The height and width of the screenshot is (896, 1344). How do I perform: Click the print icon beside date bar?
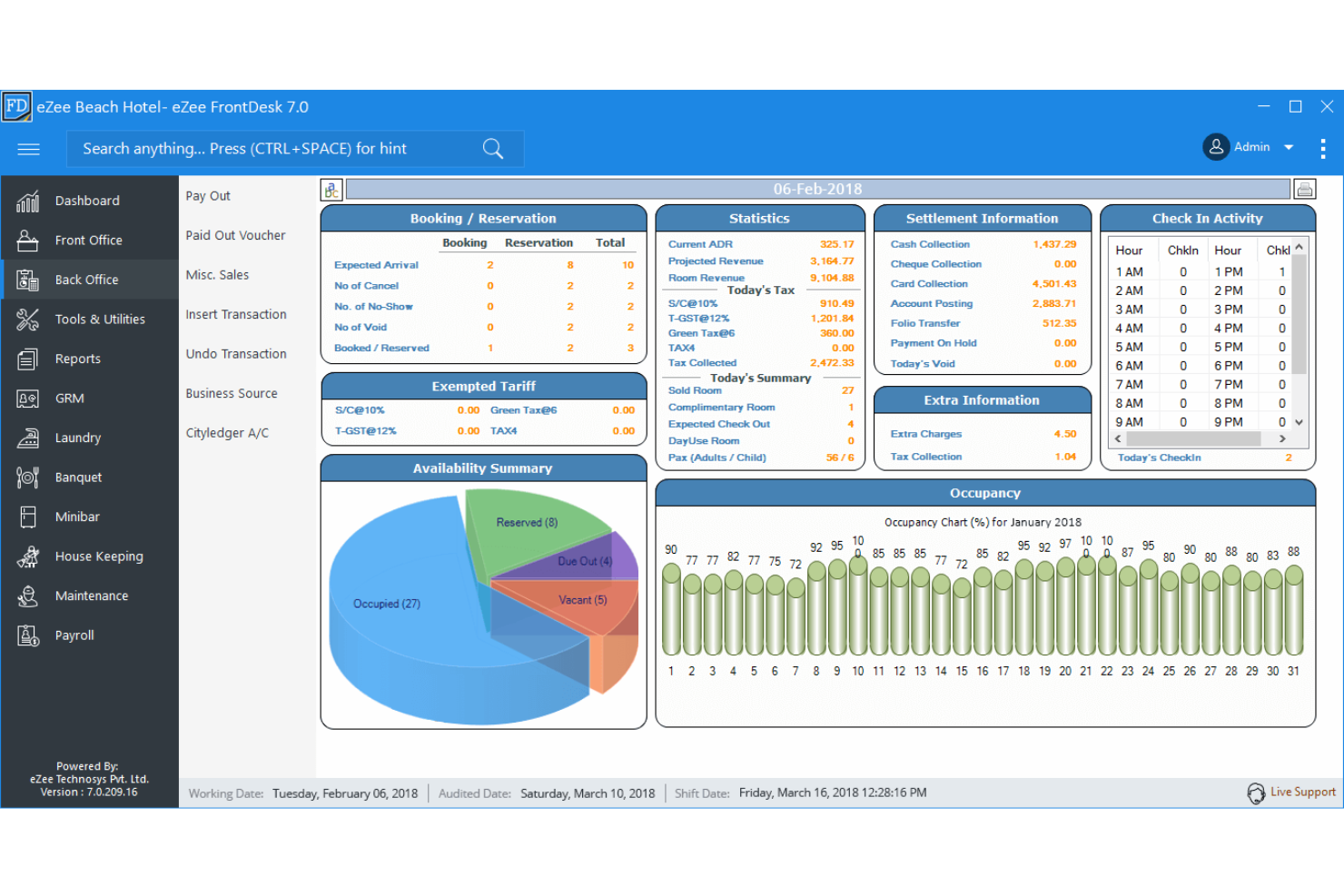(1305, 189)
